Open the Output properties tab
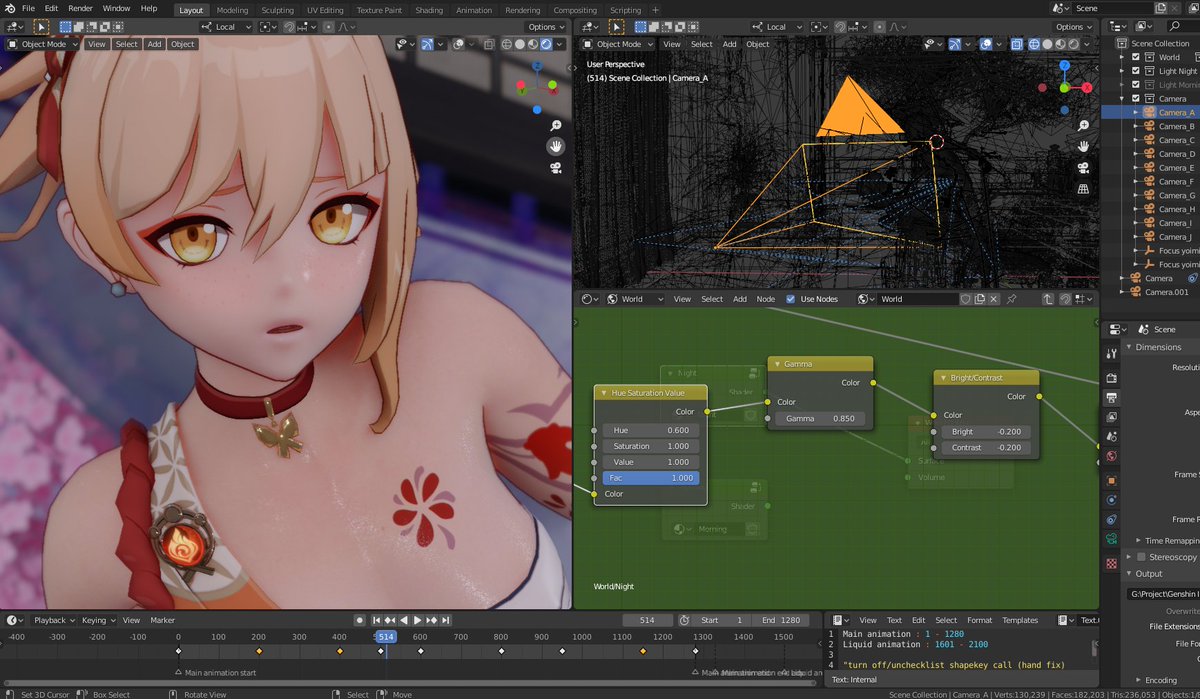 [x=1111, y=398]
